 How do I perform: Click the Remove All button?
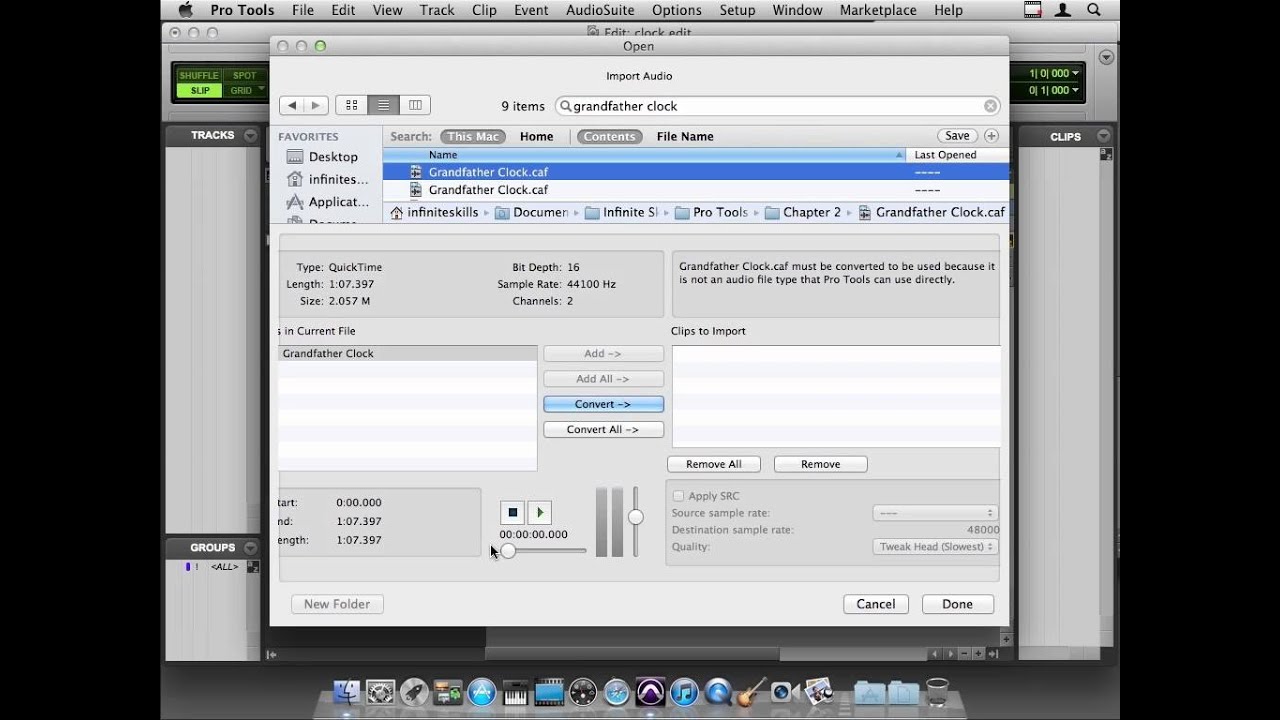click(714, 464)
